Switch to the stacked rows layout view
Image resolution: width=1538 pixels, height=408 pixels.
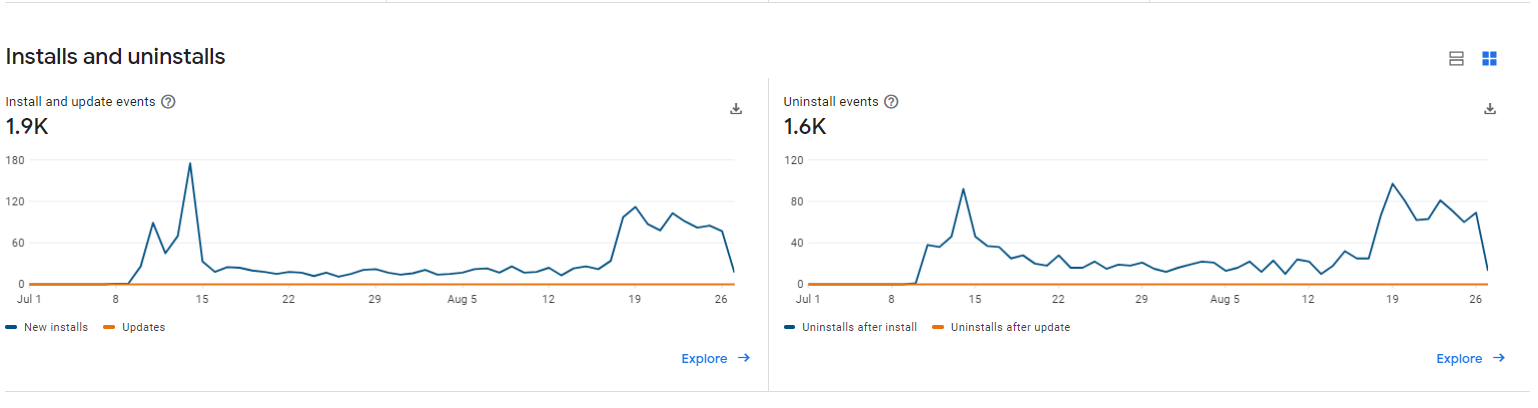[x=1456, y=59]
